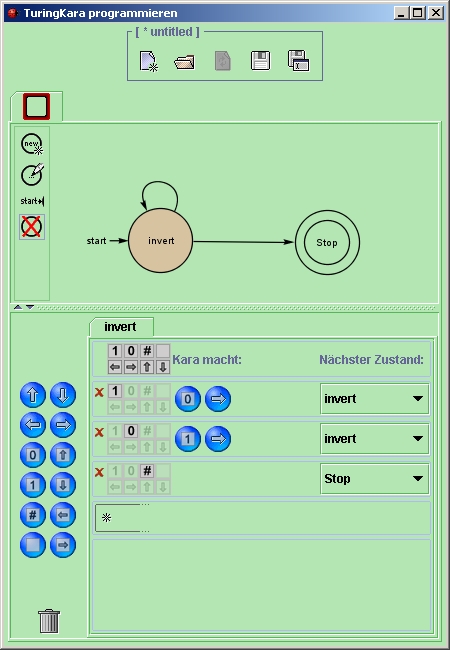Image resolution: width=450 pixels, height=650 pixels.
Task: Save the program with the floppy disk icon
Action: [x=260, y=61]
